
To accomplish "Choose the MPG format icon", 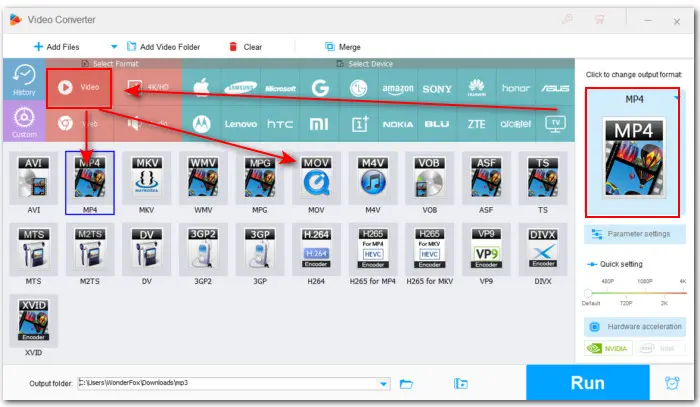I will pyautogui.click(x=260, y=178).
